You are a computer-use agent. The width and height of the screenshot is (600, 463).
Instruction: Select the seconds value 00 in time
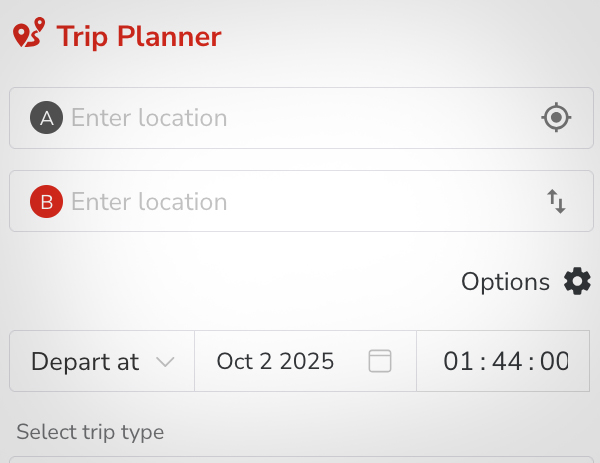554,361
